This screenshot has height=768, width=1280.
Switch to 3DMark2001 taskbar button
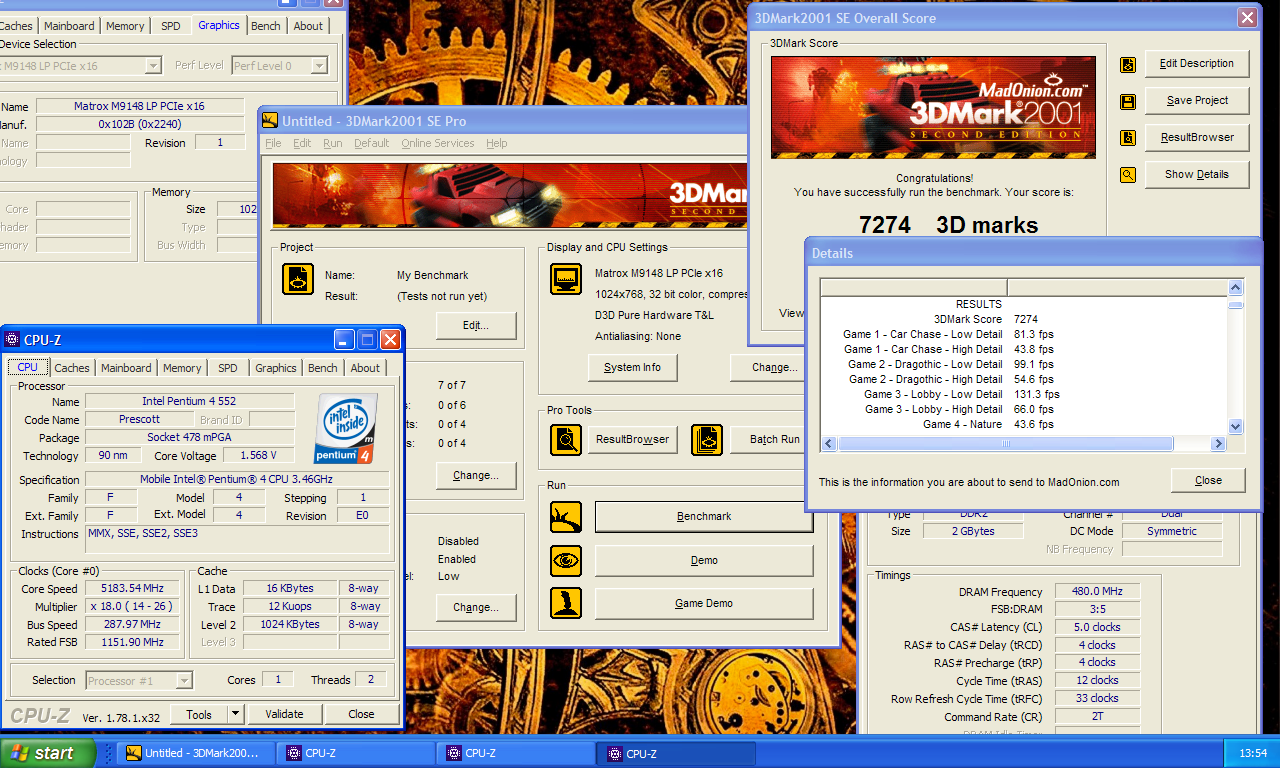tap(193, 753)
